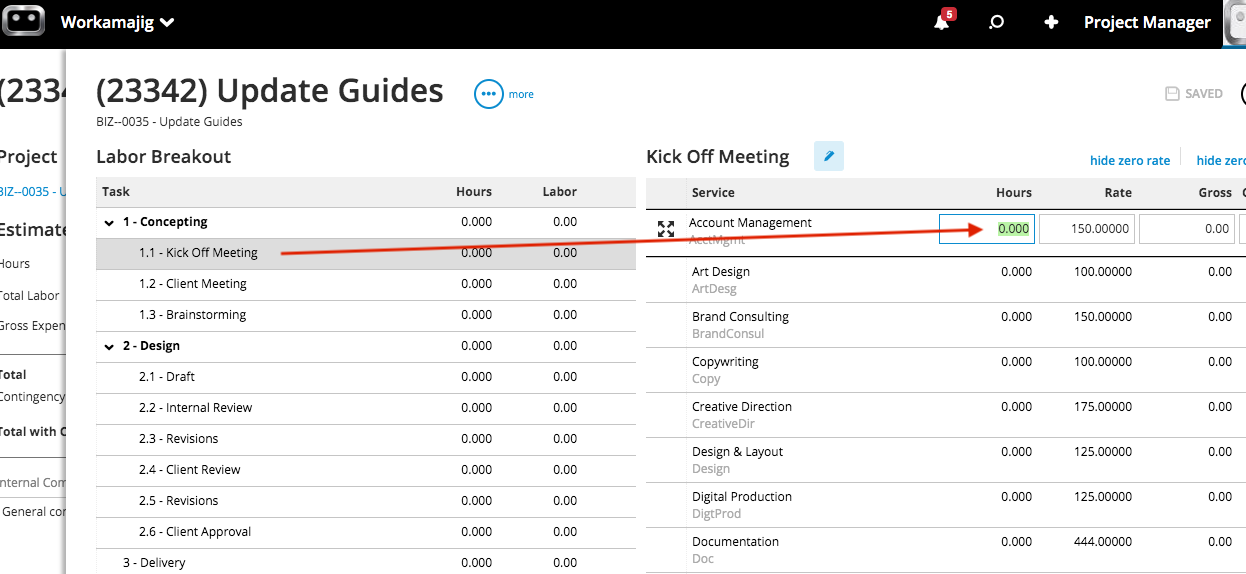This screenshot has height=574, width=1246.
Task: Click the search magnifier icon
Action: tap(996, 22)
